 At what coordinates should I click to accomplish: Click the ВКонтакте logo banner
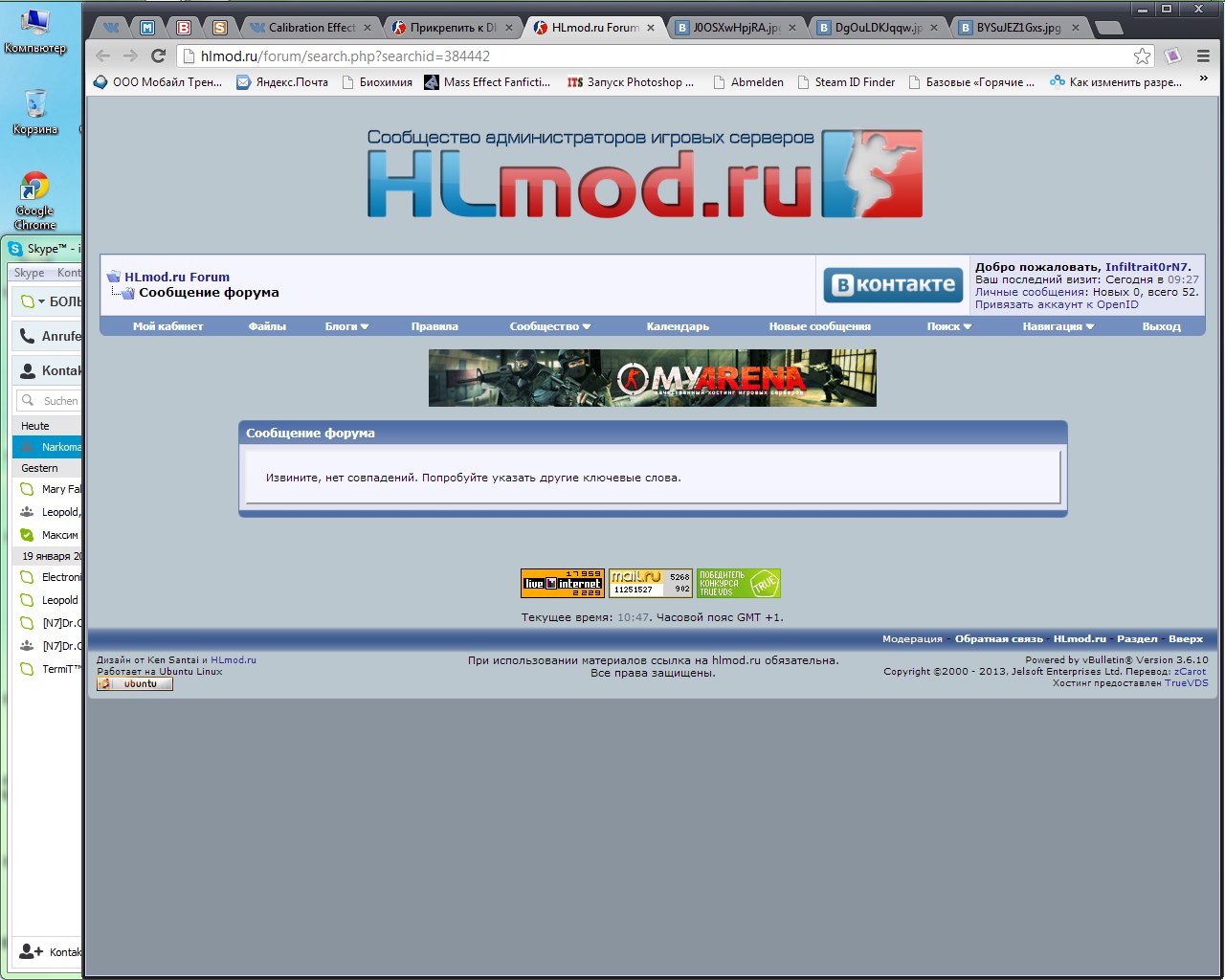894,284
